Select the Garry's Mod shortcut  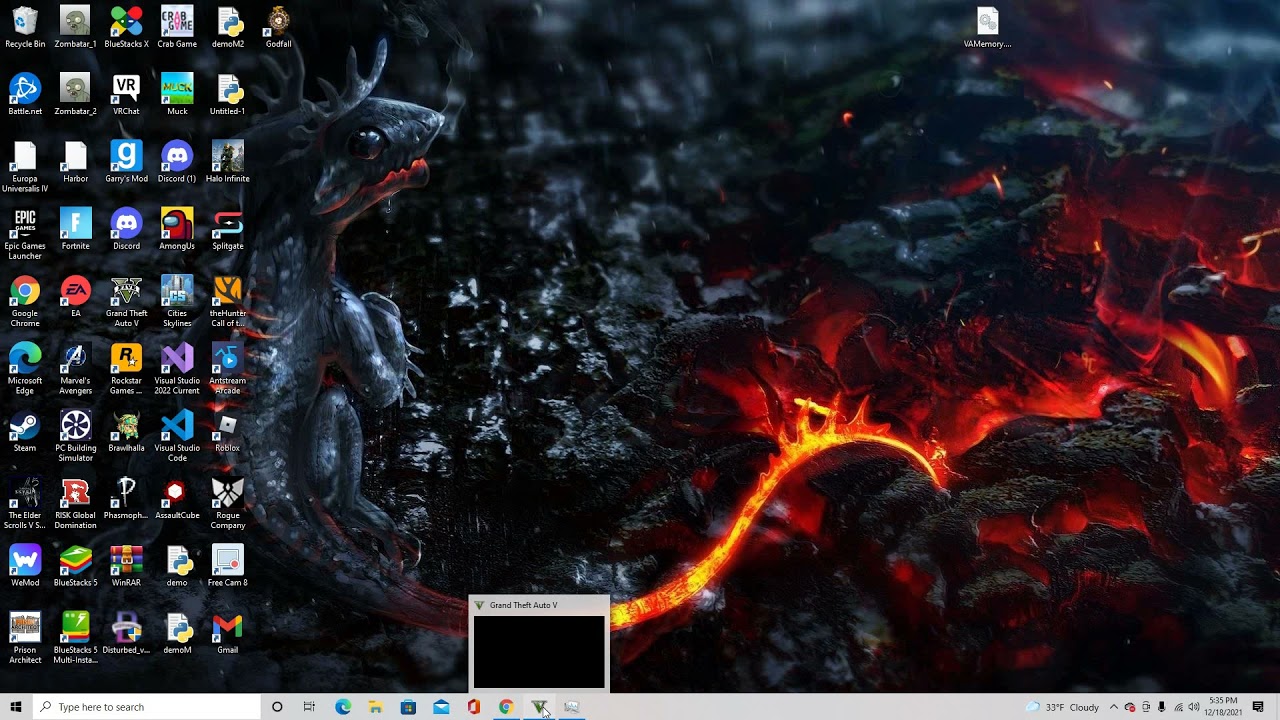[126, 162]
